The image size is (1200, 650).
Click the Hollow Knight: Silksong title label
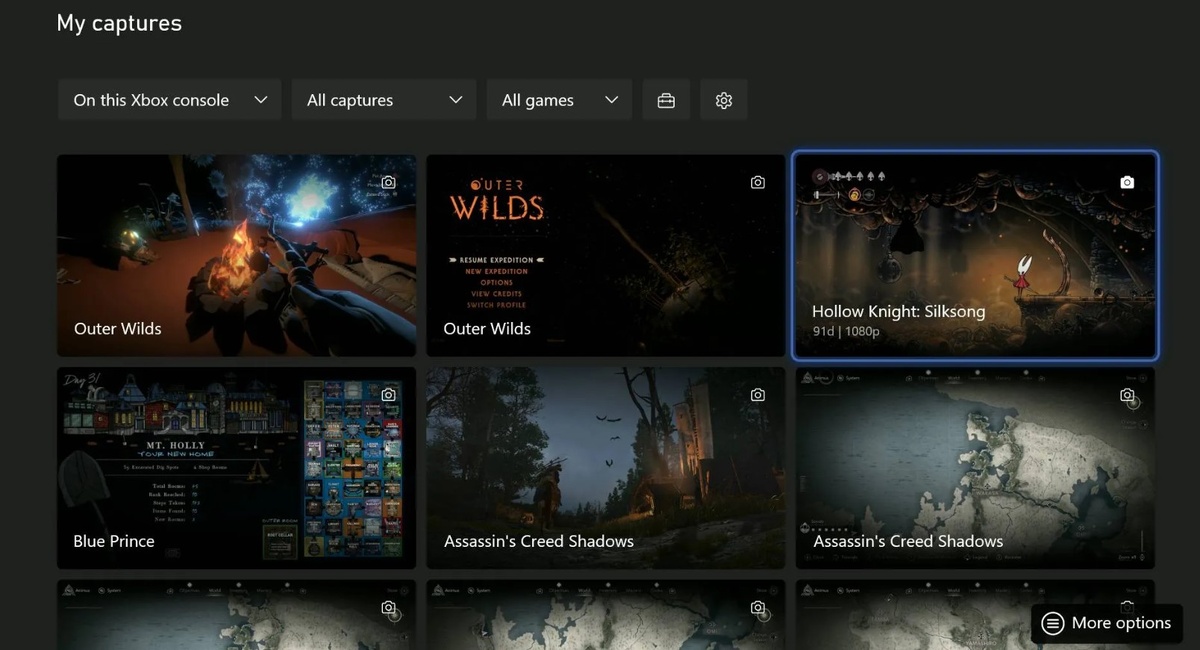point(898,311)
